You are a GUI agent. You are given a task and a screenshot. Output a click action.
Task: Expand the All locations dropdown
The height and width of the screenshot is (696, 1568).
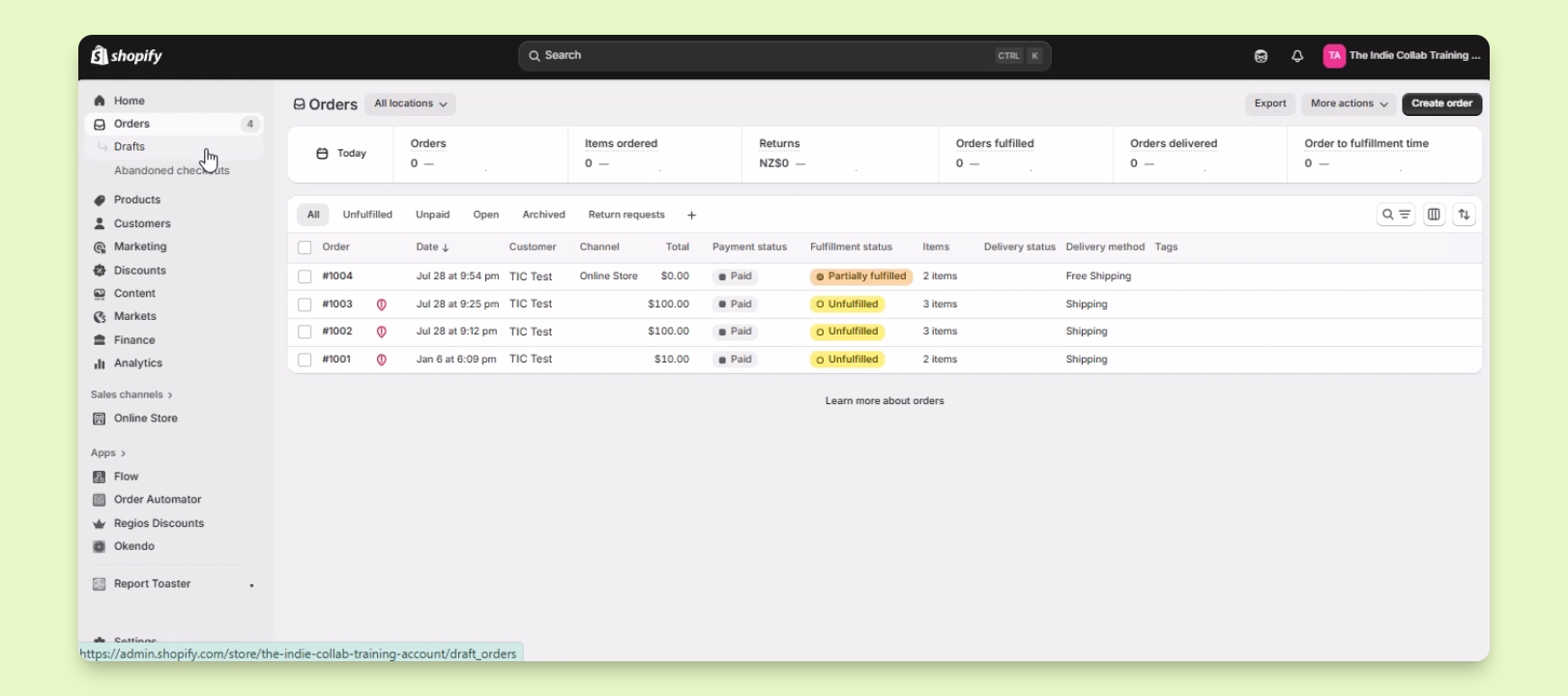[x=410, y=104]
